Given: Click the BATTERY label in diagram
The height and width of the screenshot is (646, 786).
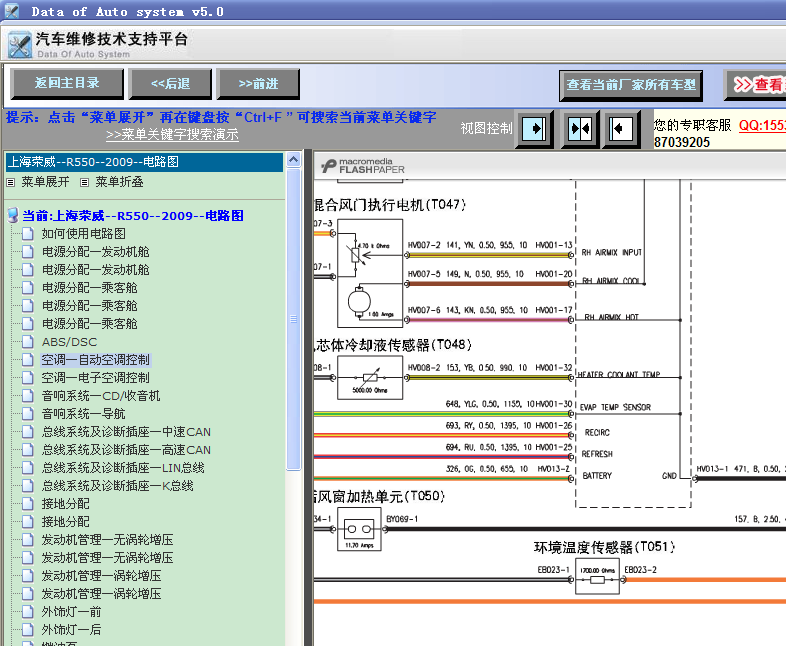Looking at the screenshot, I should click(x=597, y=475).
